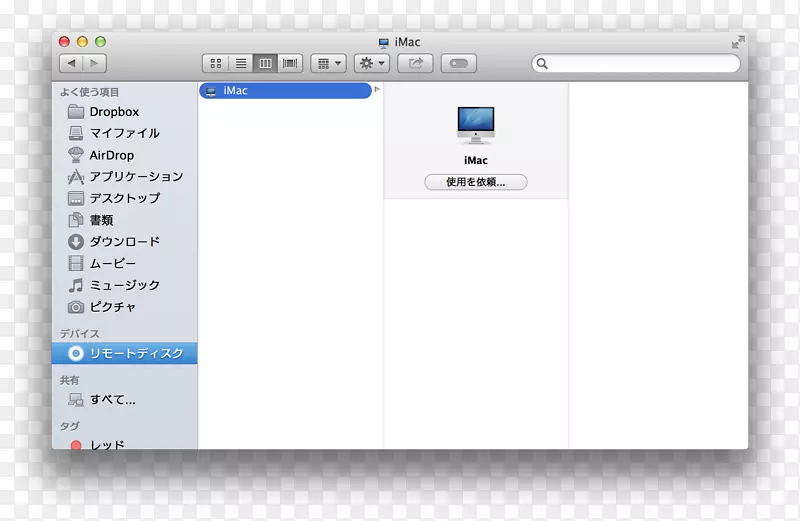Viewport: 800px width, 521px height.
Task: Open Dropbox in the sidebar
Action: coord(124,112)
